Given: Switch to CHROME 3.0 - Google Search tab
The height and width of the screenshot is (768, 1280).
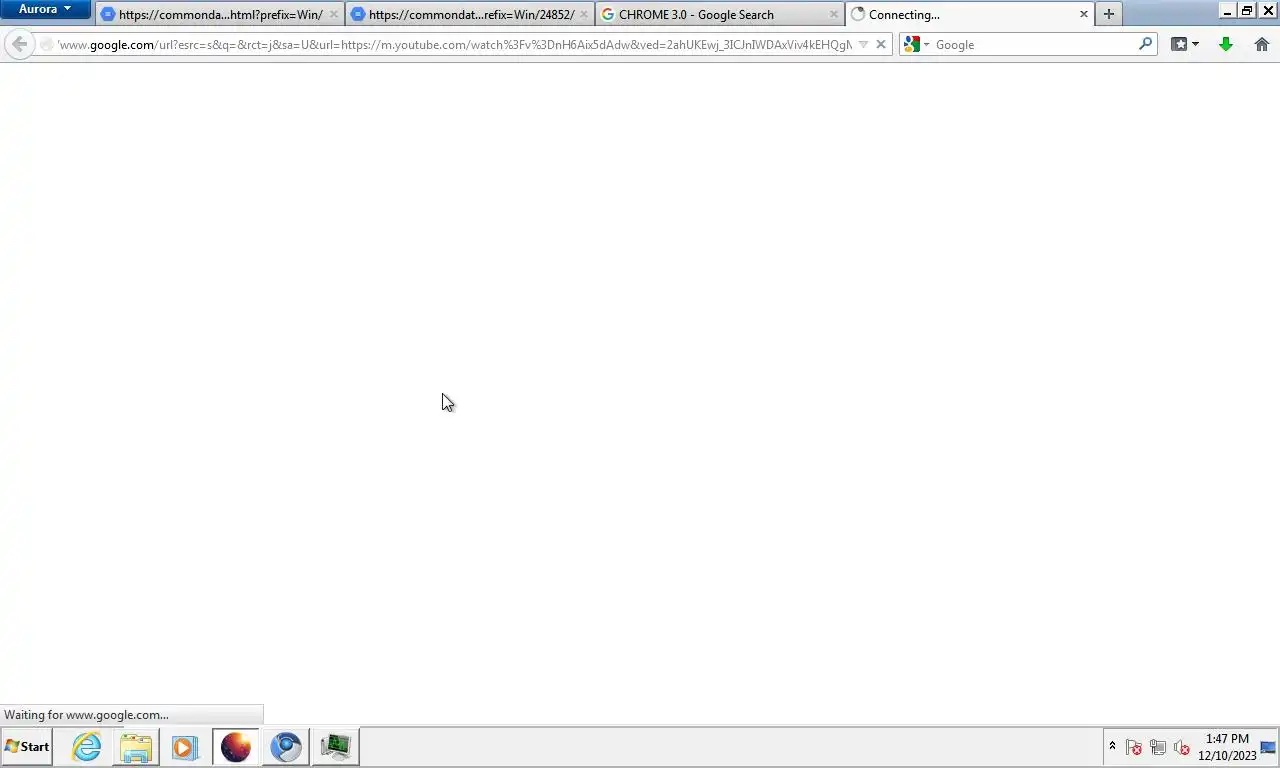Looking at the screenshot, I should [x=720, y=14].
